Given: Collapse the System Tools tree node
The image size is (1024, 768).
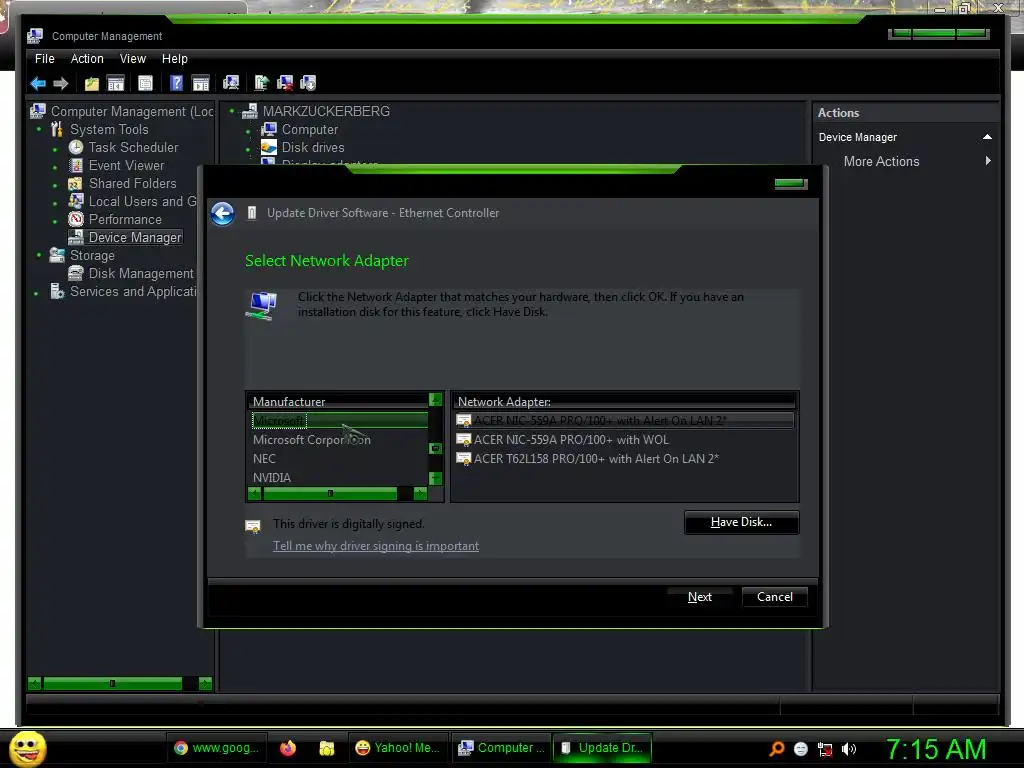Looking at the screenshot, I should pos(39,129).
